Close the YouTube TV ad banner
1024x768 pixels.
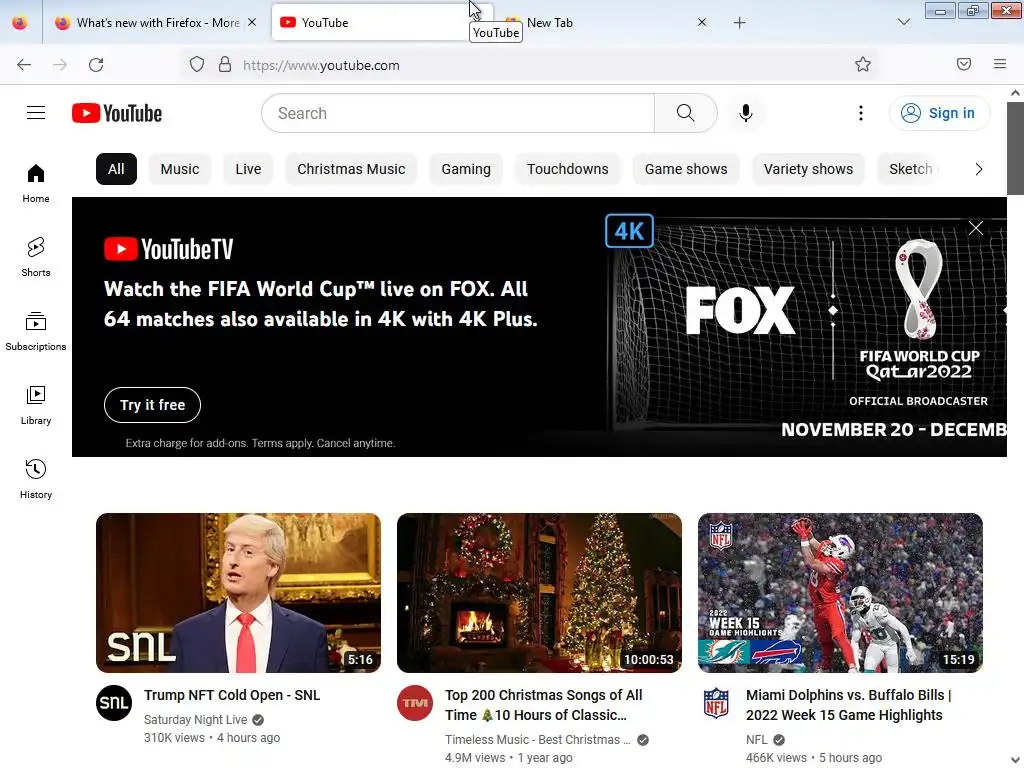[x=976, y=228]
